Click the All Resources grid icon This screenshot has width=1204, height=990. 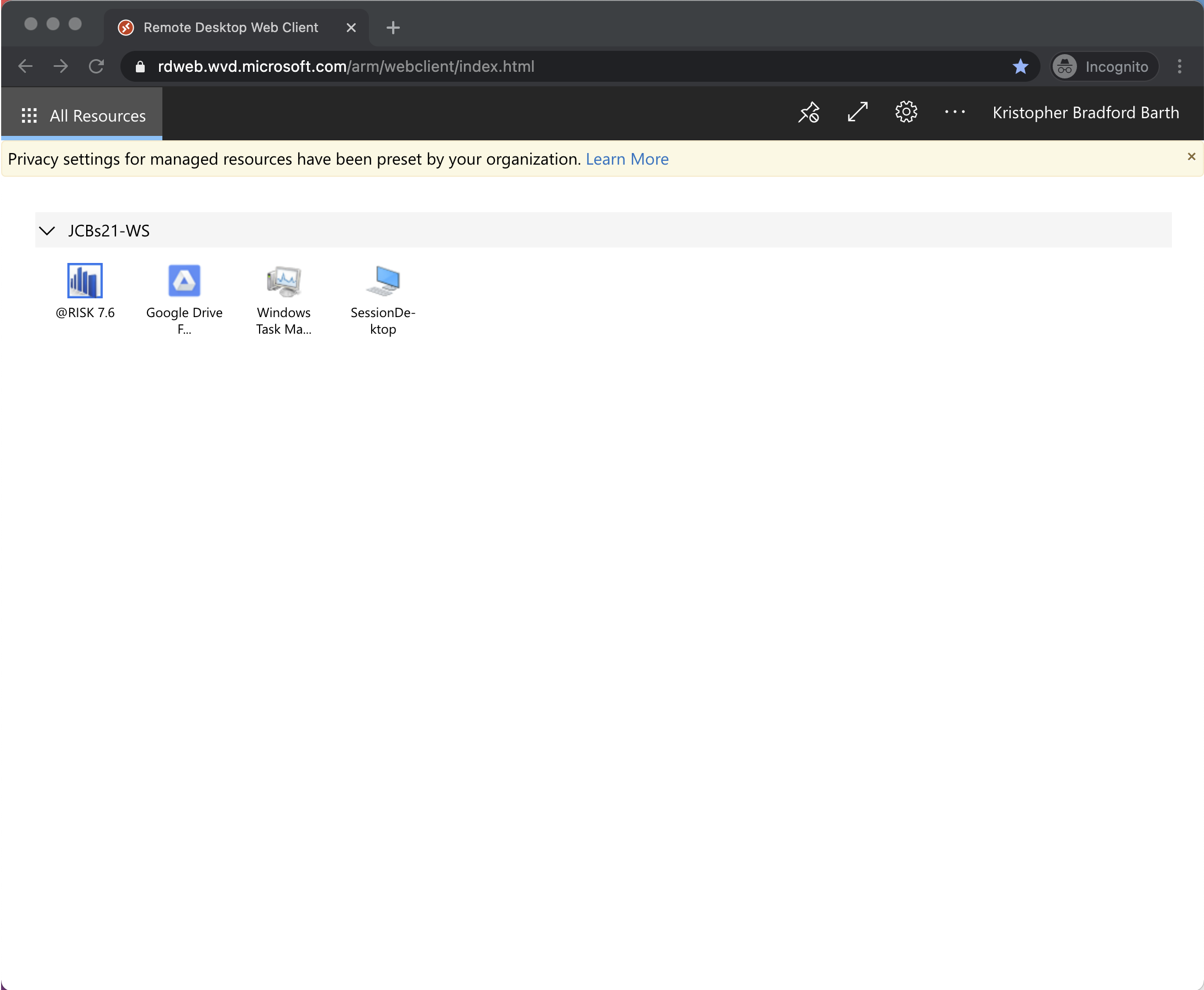(29, 116)
